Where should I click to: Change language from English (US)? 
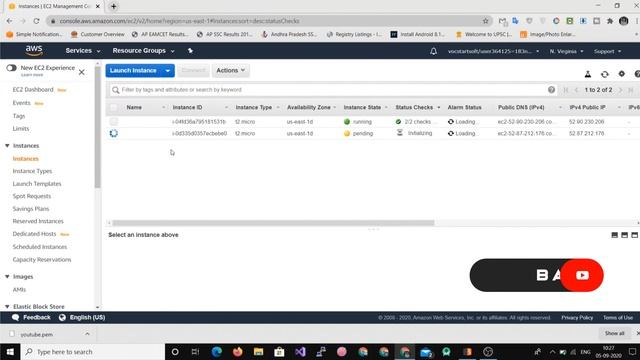coord(87,317)
